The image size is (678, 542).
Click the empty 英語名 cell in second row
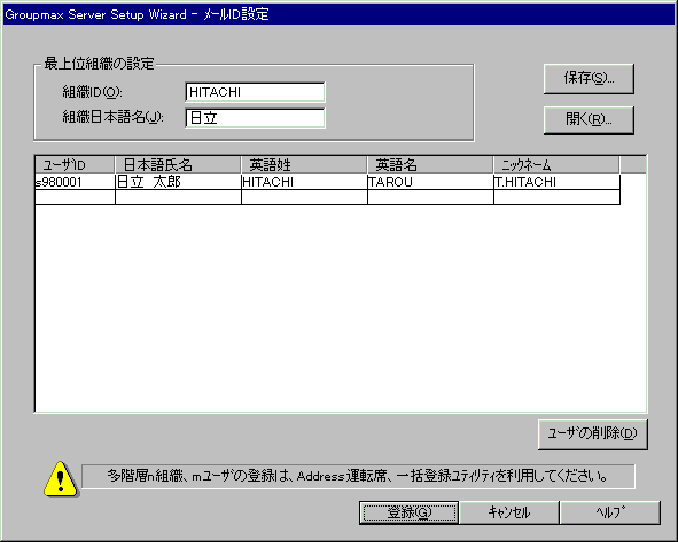point(431,197)
